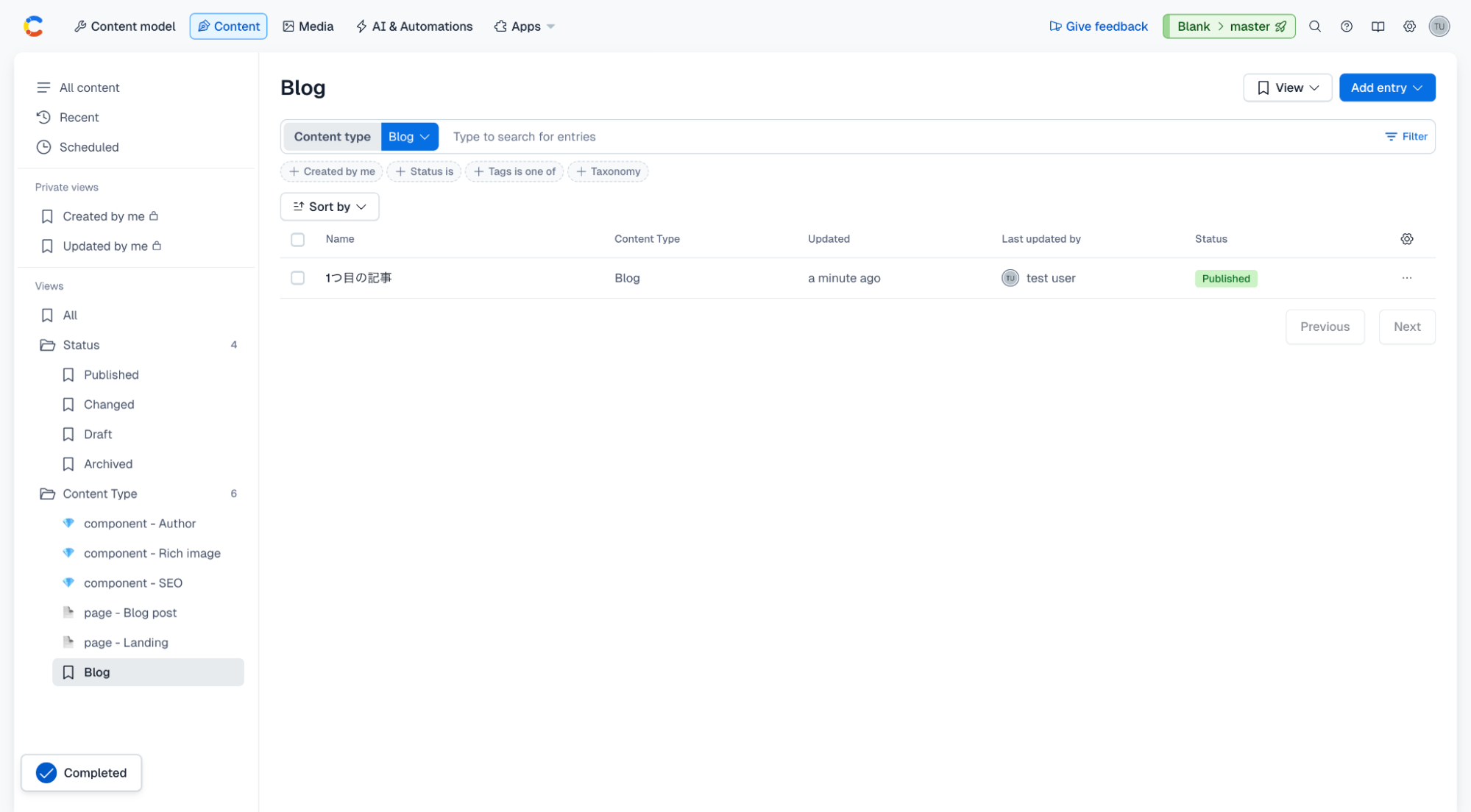Tick the checkbox for entry 1つ目の記事
This screenshot has height=812, width=1471.
click(297, 278)
